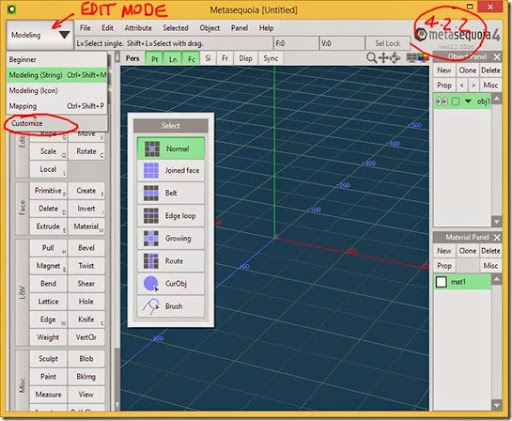Viewport: 512px width, 421px height.
Task: Click the magnifier zoom icon in viewport toolbar
Action: pos(371,58)
